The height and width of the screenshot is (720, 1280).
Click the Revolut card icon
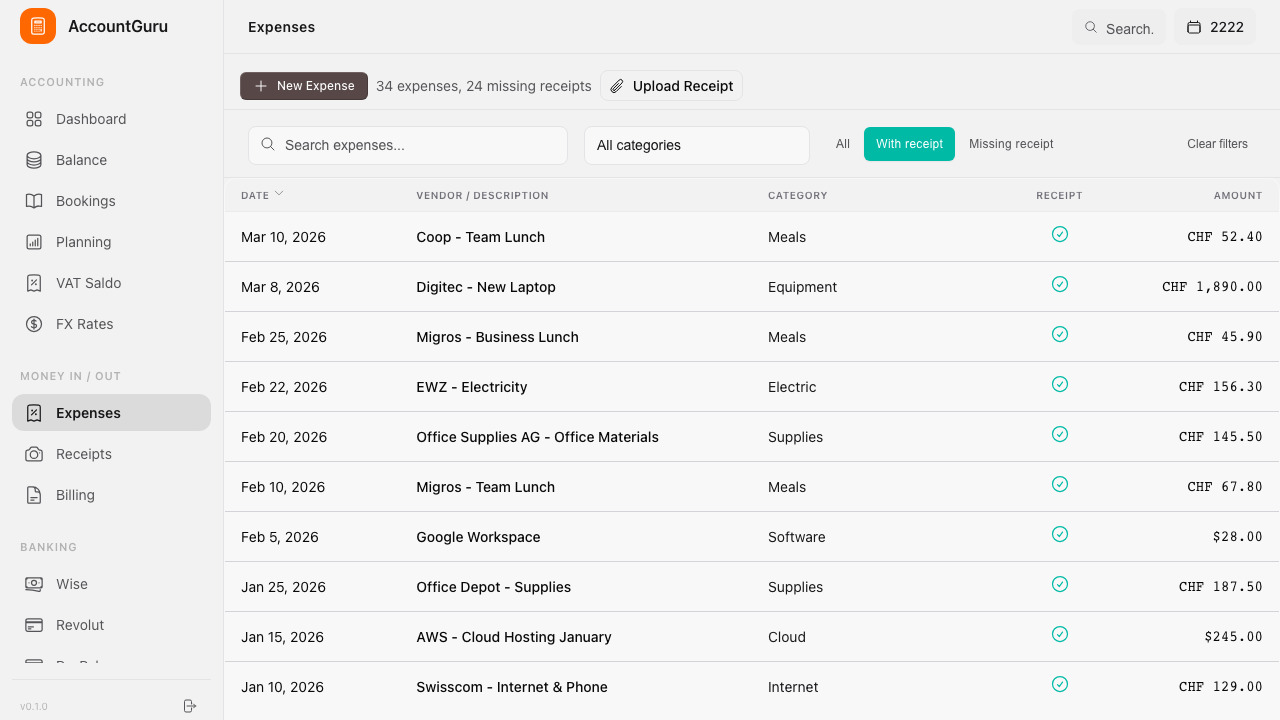pyautogui.click(x=34, y=625)
